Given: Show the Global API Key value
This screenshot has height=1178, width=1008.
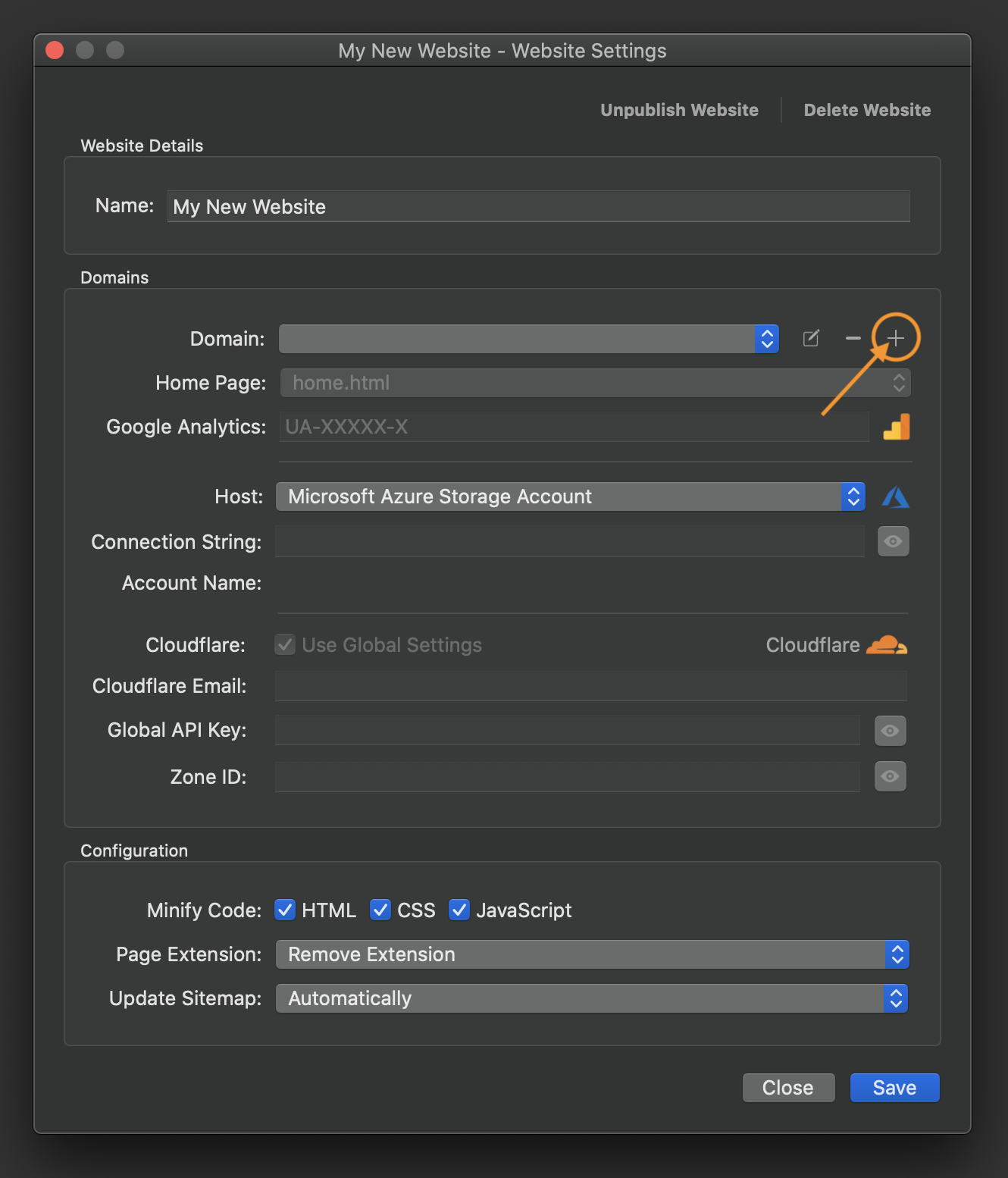Looking at the screenshot, I should click(x=890, y=731).
